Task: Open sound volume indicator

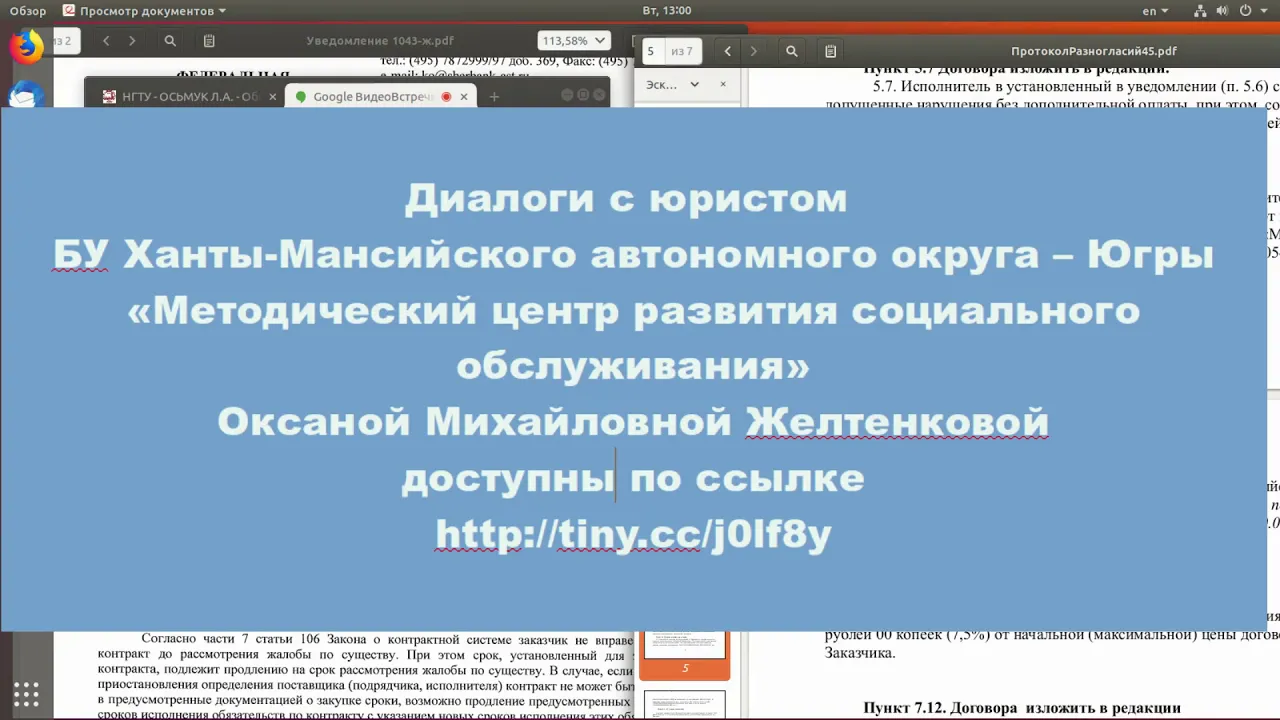Action: tap(1222, 11)
